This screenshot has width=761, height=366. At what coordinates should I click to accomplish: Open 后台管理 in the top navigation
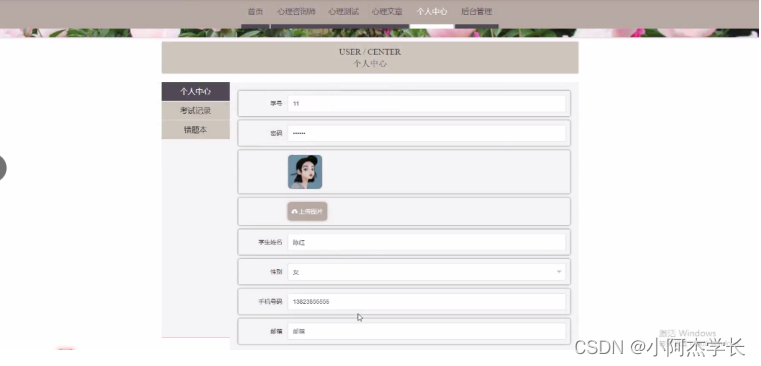(x=477, y=12)
